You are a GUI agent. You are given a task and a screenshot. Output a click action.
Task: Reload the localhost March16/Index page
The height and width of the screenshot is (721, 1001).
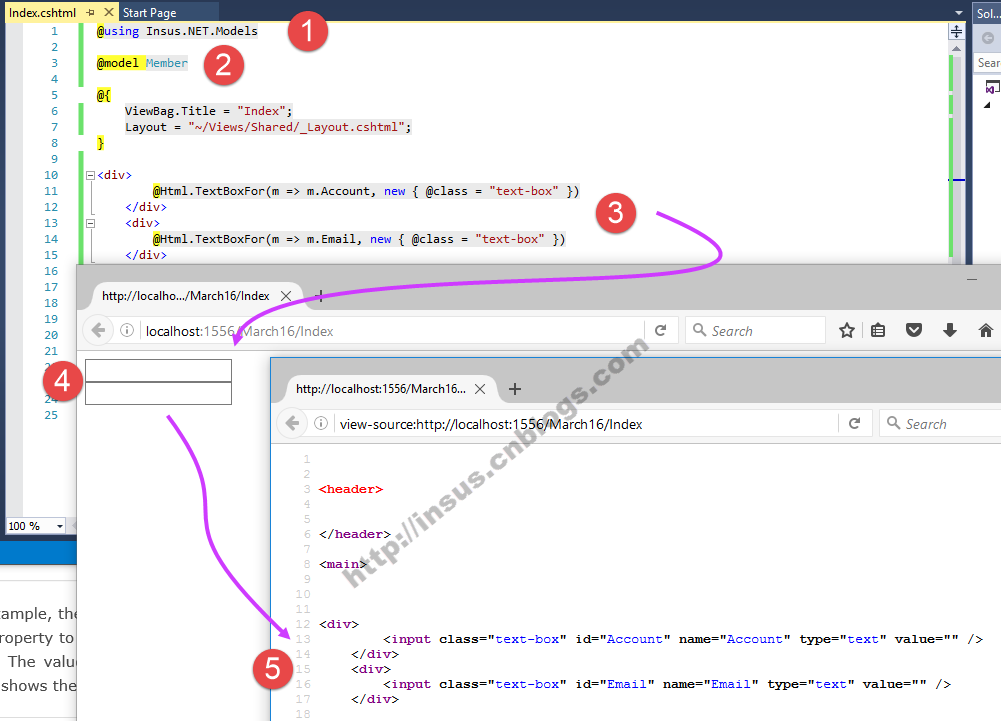[661, 330]
